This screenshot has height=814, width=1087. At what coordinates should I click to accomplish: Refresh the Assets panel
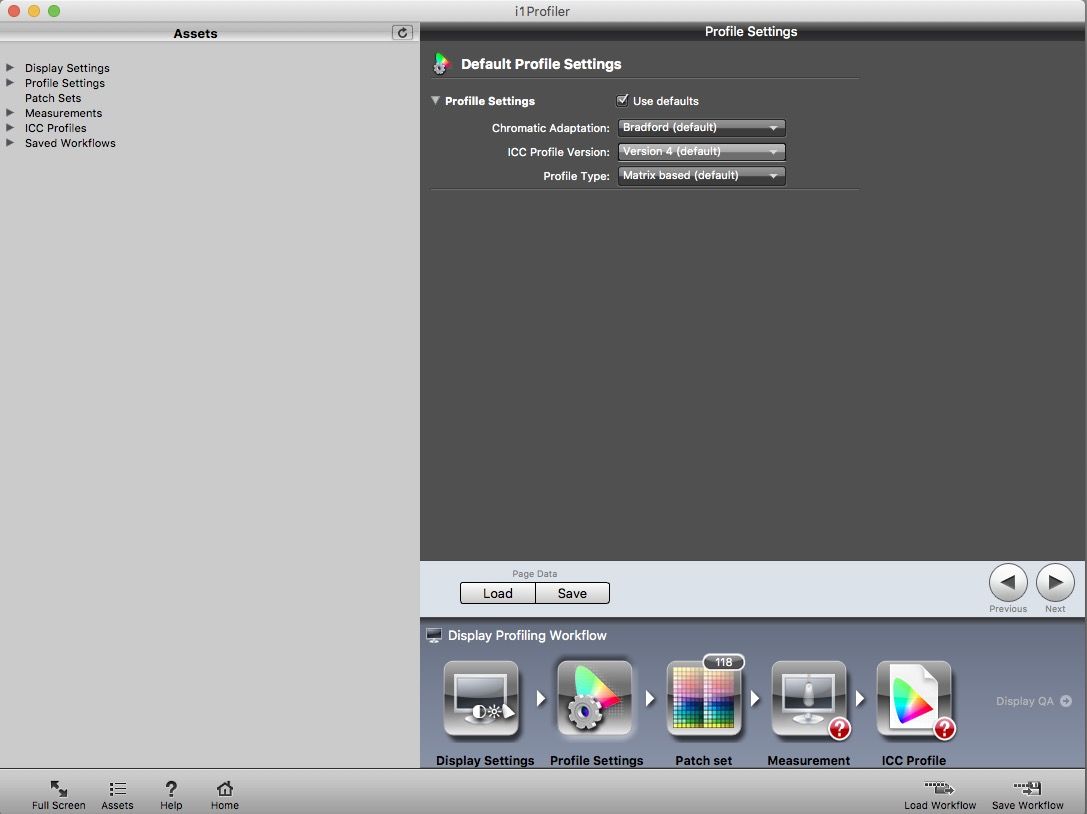(402, 33)
